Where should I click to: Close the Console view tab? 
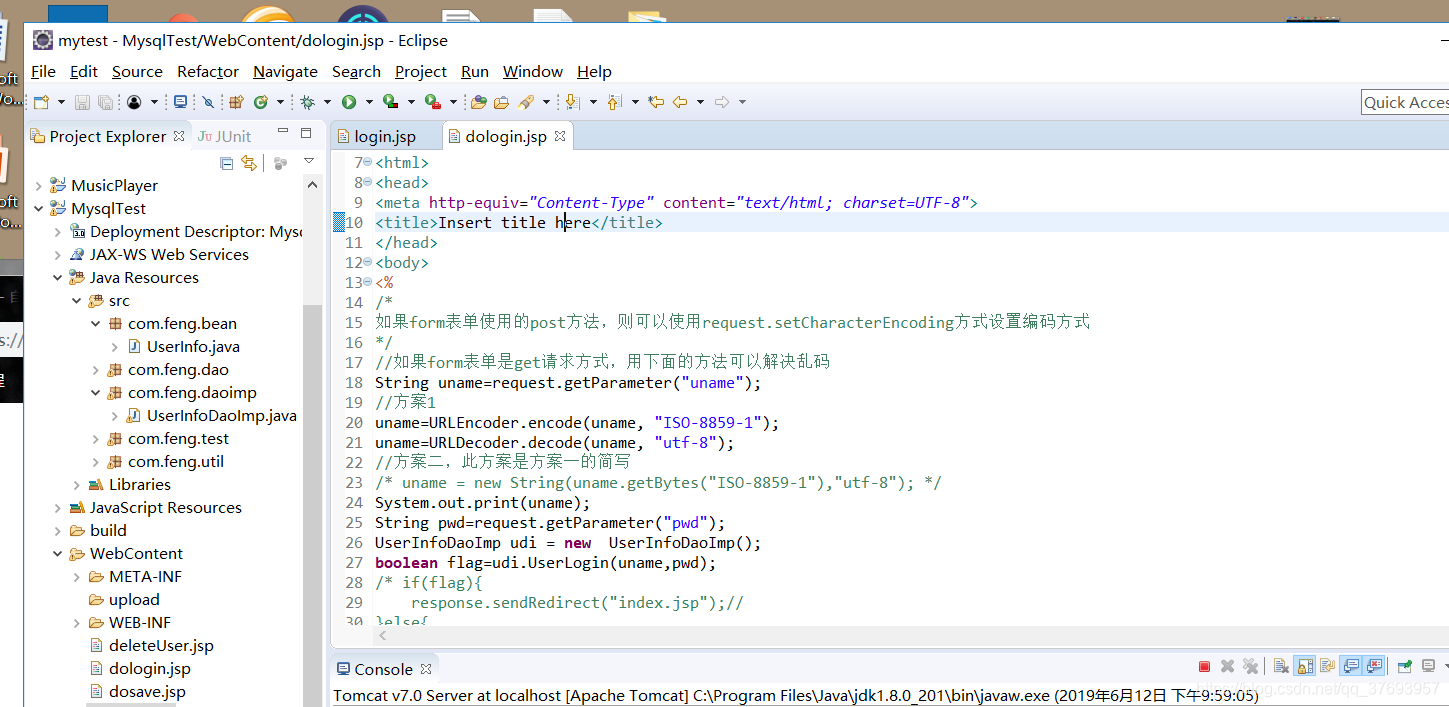point(426,669)
